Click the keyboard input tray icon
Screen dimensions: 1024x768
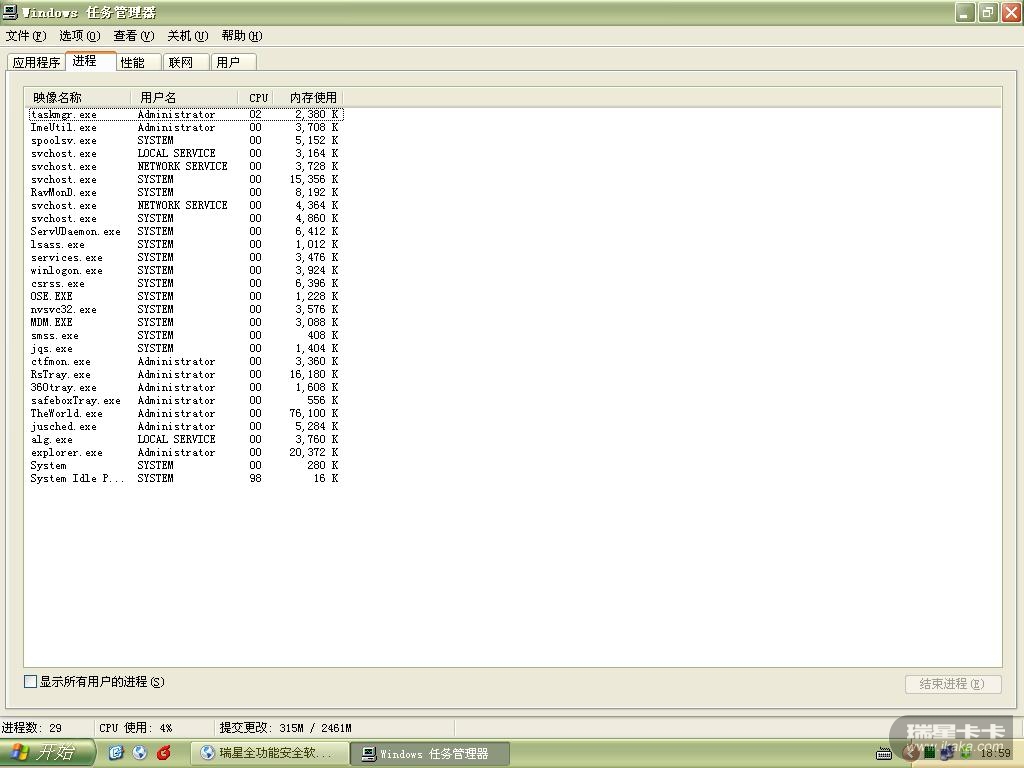[x=884, y=754]
